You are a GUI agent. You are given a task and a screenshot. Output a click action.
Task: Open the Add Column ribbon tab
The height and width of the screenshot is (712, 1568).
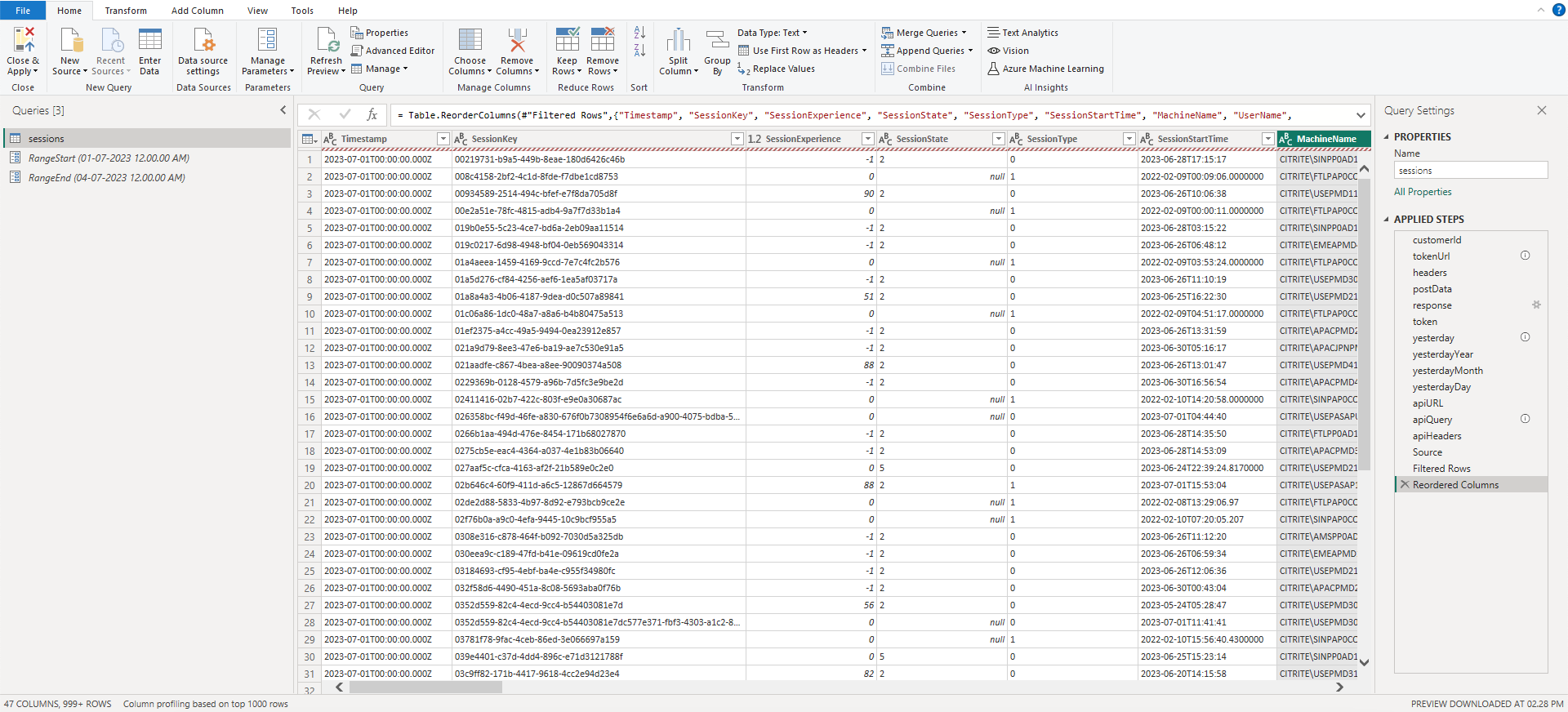(197, 11)
